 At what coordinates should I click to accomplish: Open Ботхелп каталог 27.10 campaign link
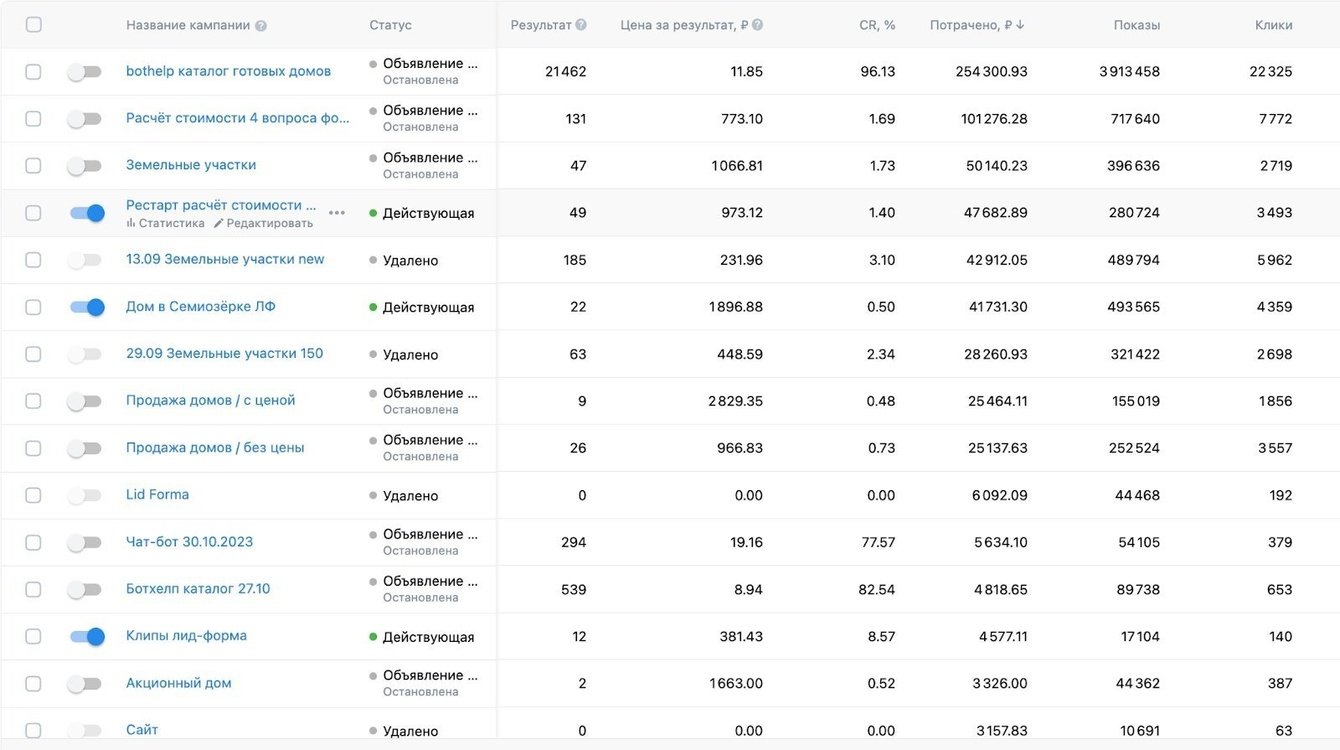[x=198, y=589]
